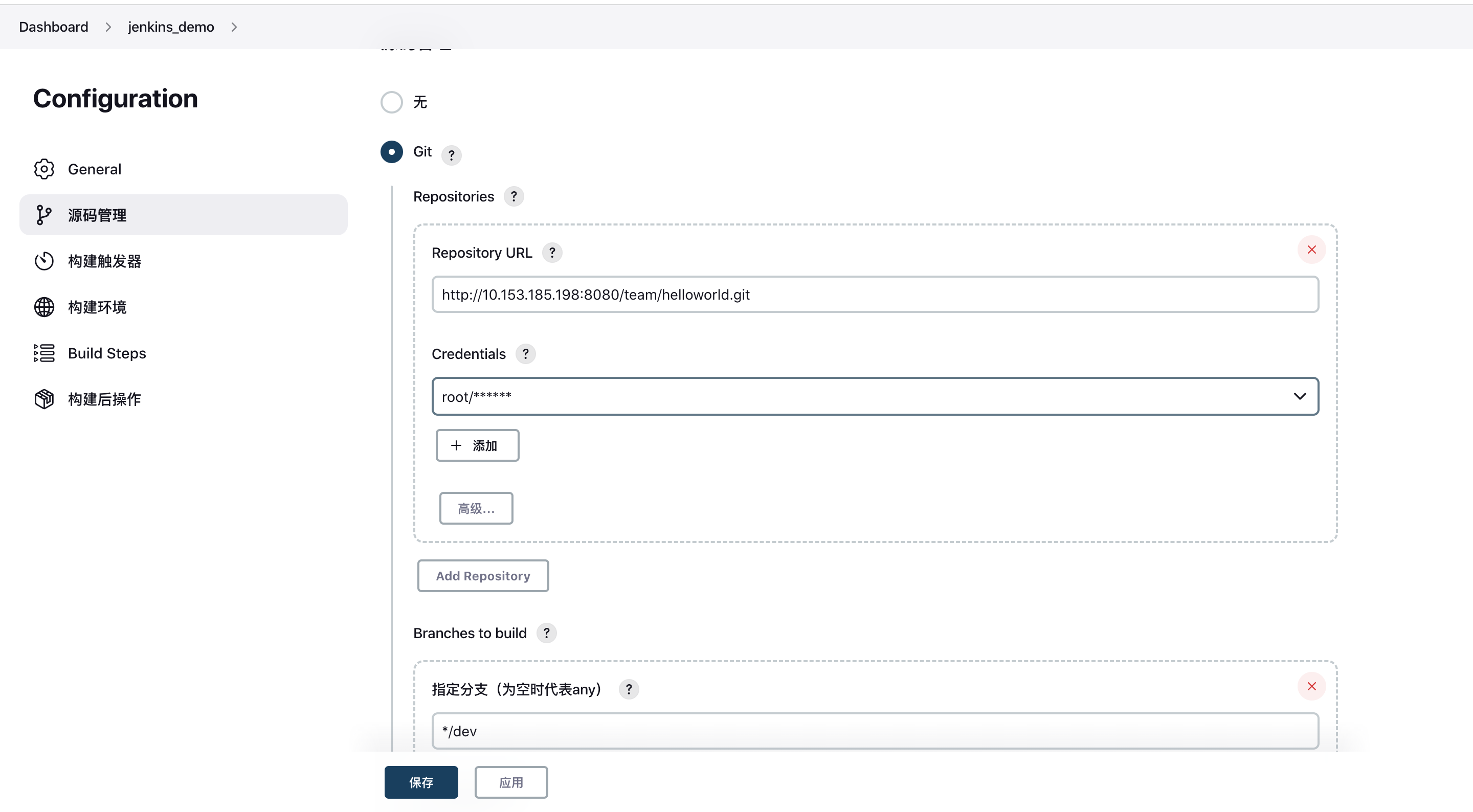Go to 构建触发器 section
The height and width of the screenshot is (812, 1473).
[x=184, y=261]
